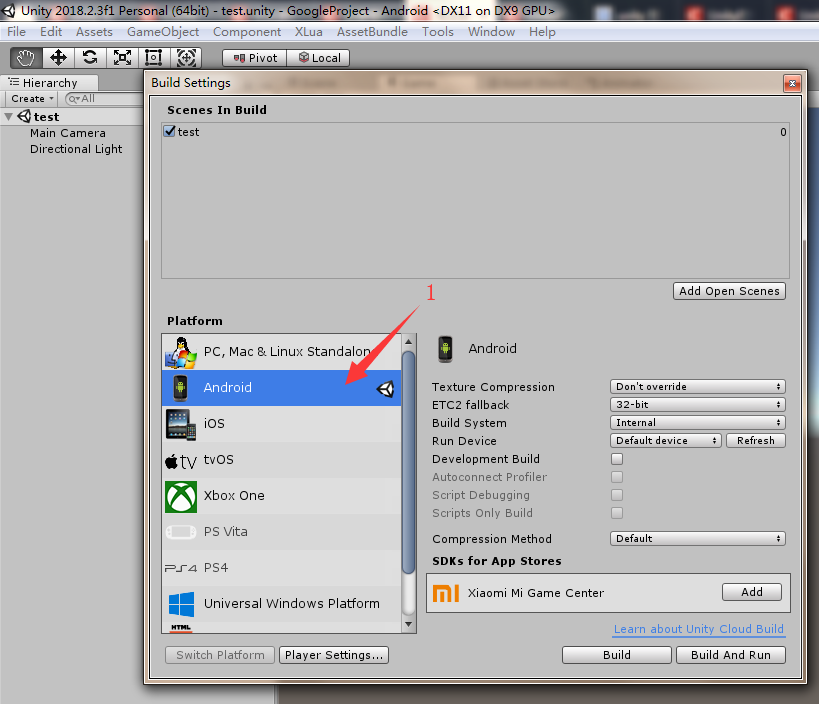
Task: Select PC, Mac & Linux Standalone platform
Action: coord(282,352)
